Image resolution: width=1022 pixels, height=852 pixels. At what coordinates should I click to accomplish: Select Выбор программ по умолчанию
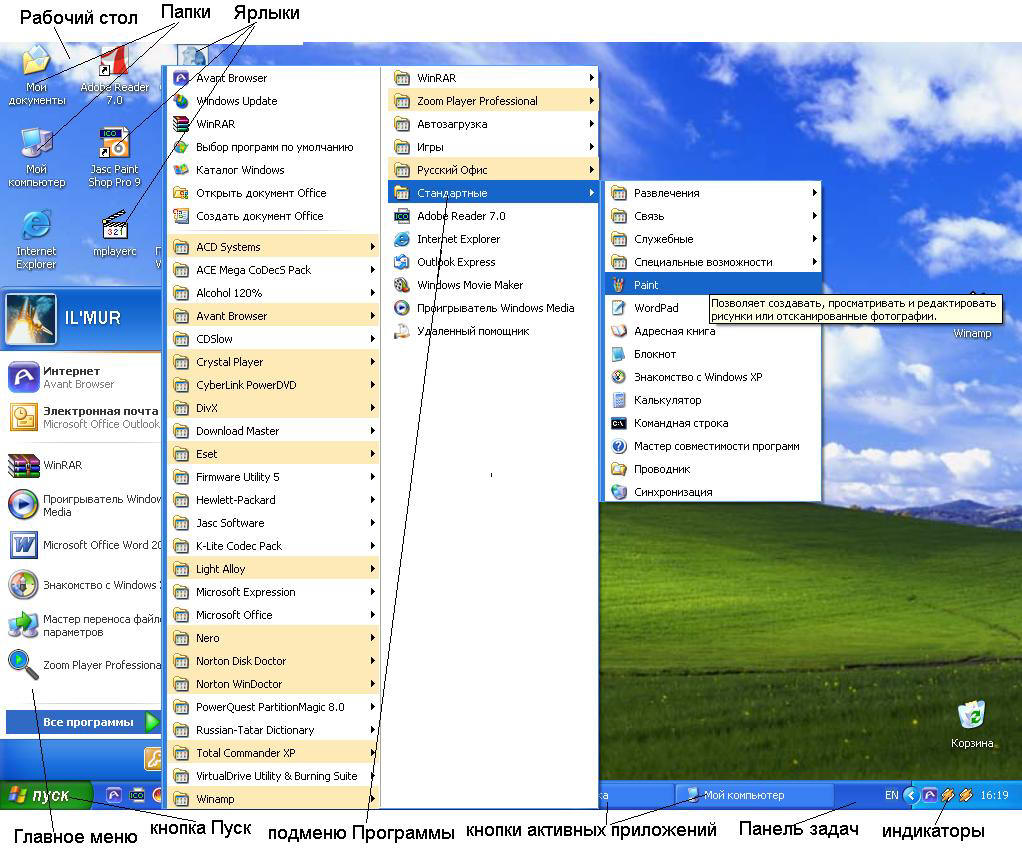(274, 147)
